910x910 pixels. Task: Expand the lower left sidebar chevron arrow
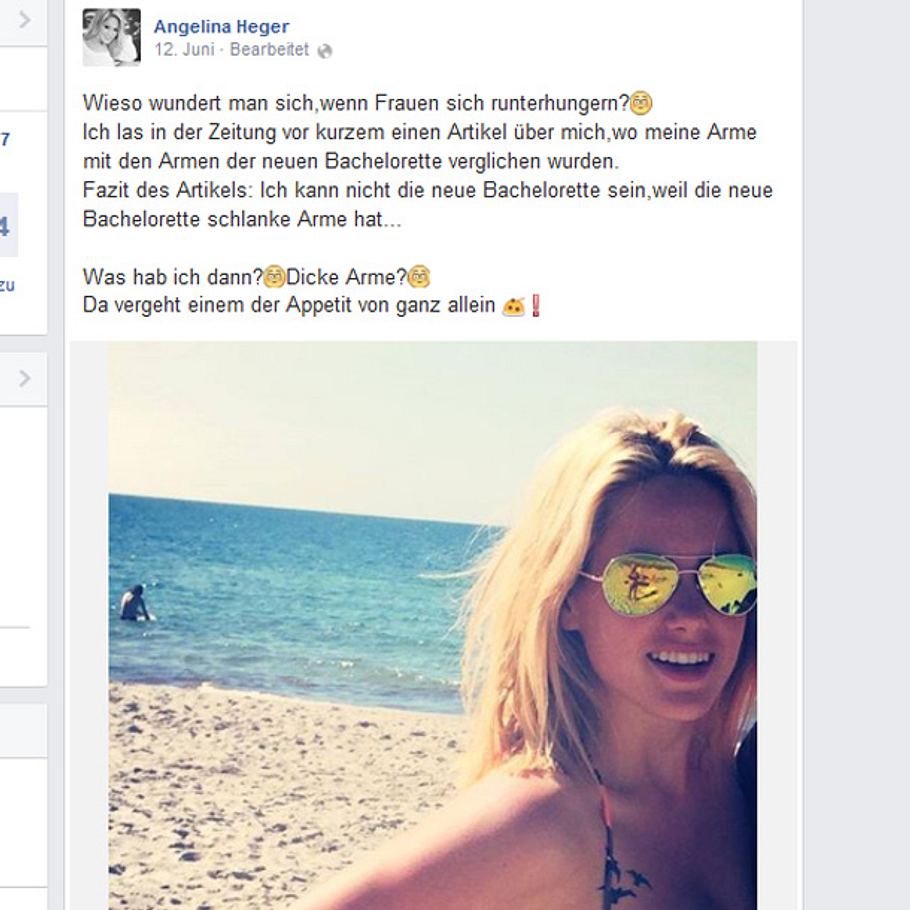[x=24, y=379]
